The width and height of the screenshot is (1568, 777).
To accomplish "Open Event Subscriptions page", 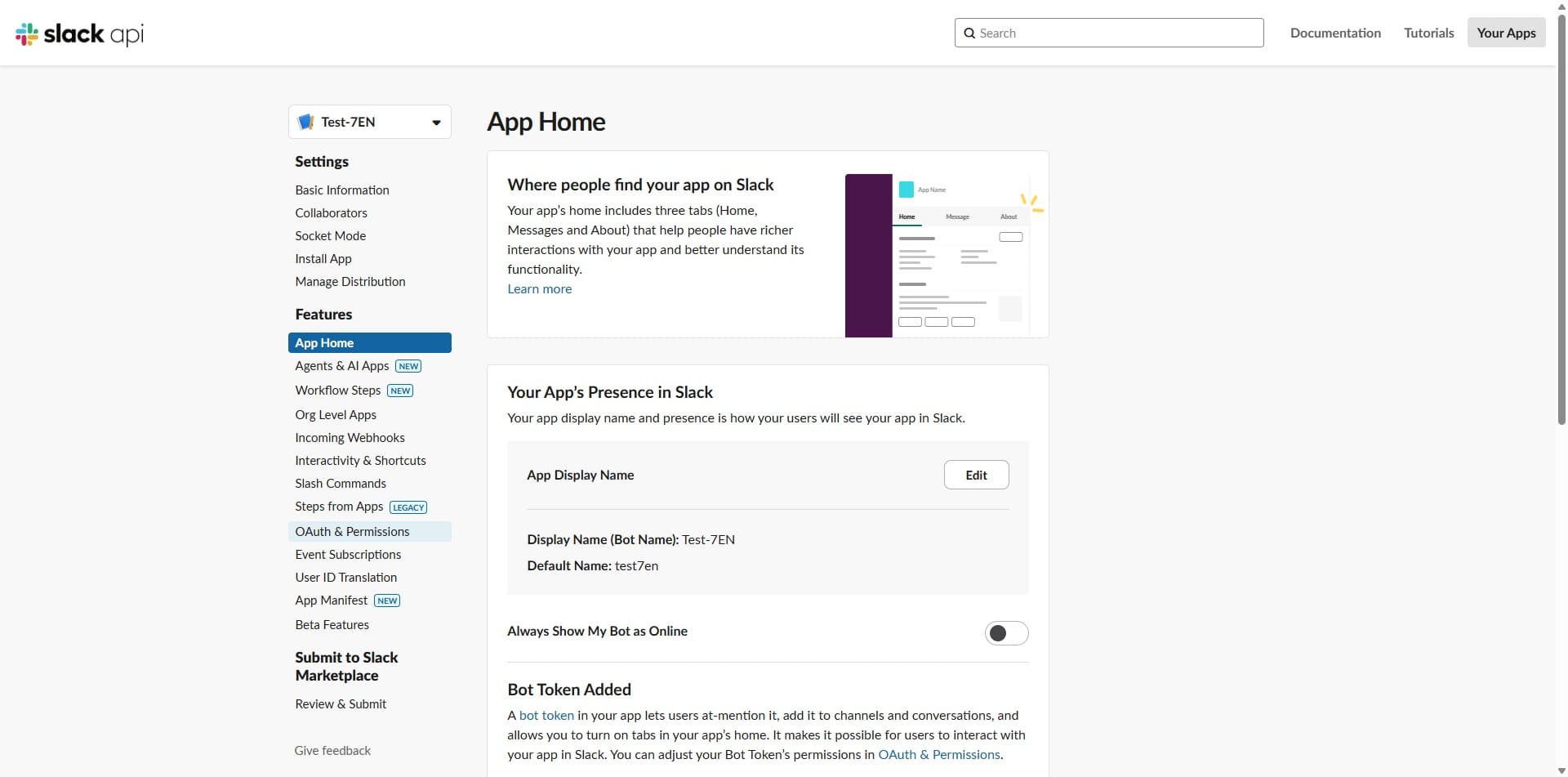I will 348,554.
